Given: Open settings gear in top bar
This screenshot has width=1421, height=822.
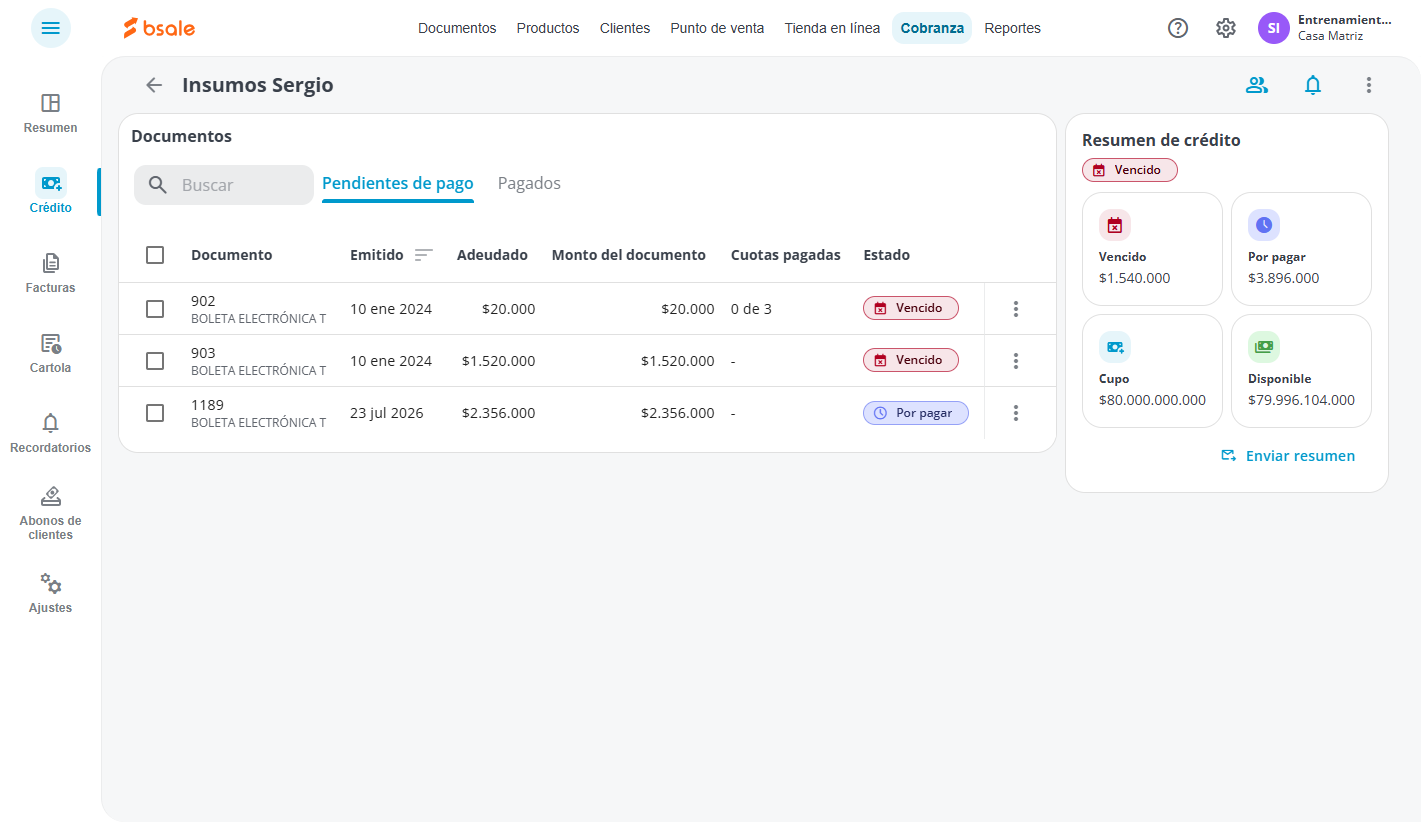Looking at the screenshot, I should point(1226,28).
